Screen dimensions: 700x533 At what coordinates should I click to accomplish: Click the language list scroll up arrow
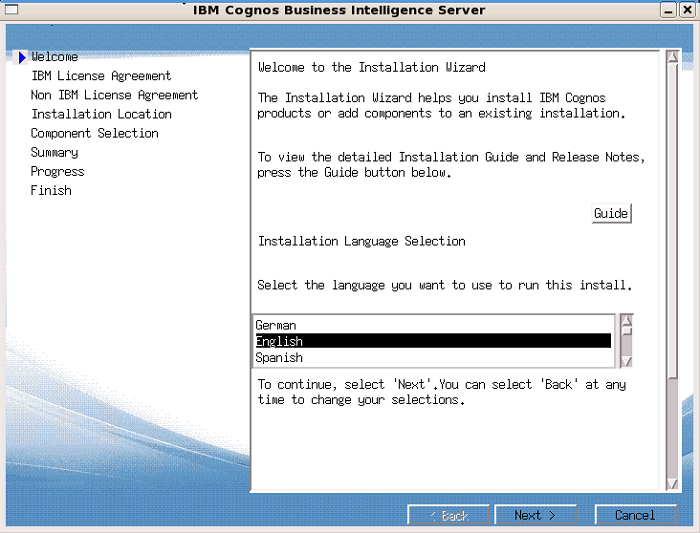click(x=627, y=320)
